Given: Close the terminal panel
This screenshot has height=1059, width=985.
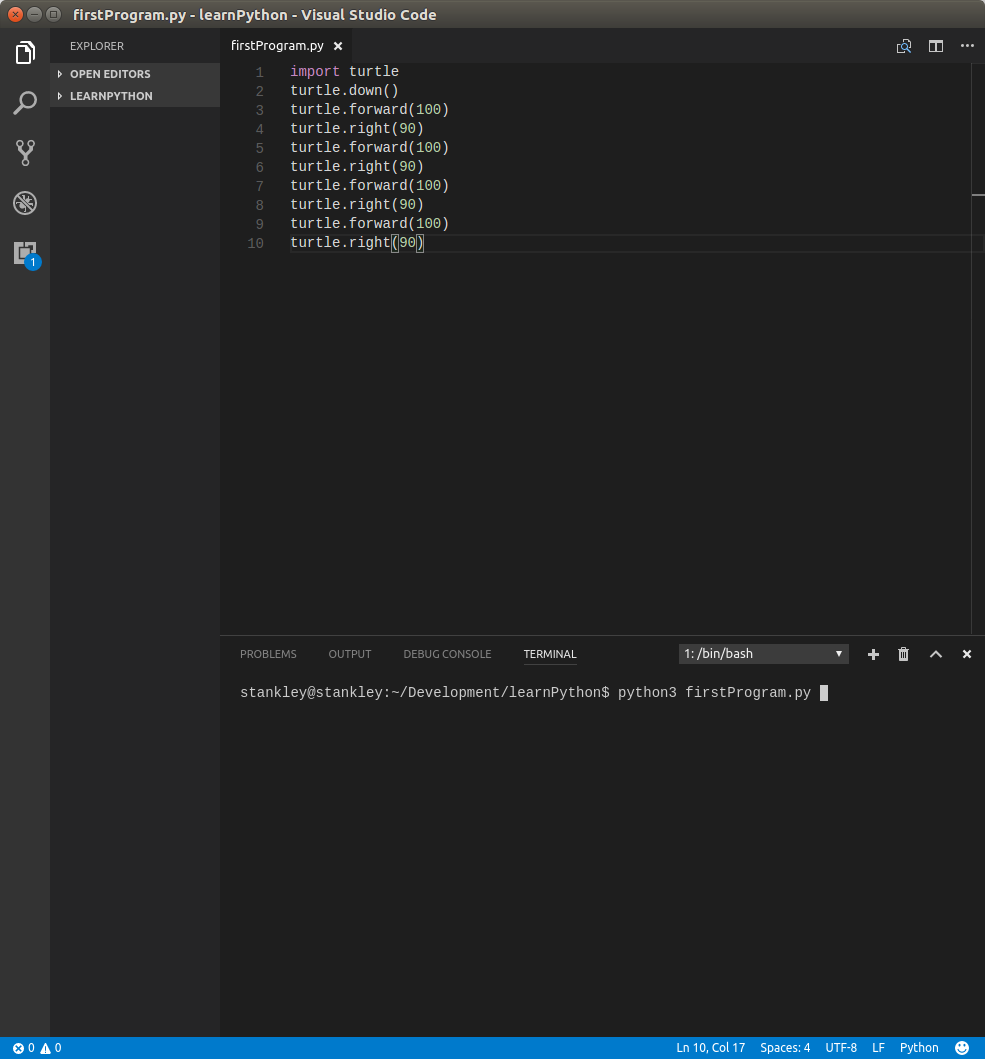Looking at the screenshot, I should pos(967,654).
